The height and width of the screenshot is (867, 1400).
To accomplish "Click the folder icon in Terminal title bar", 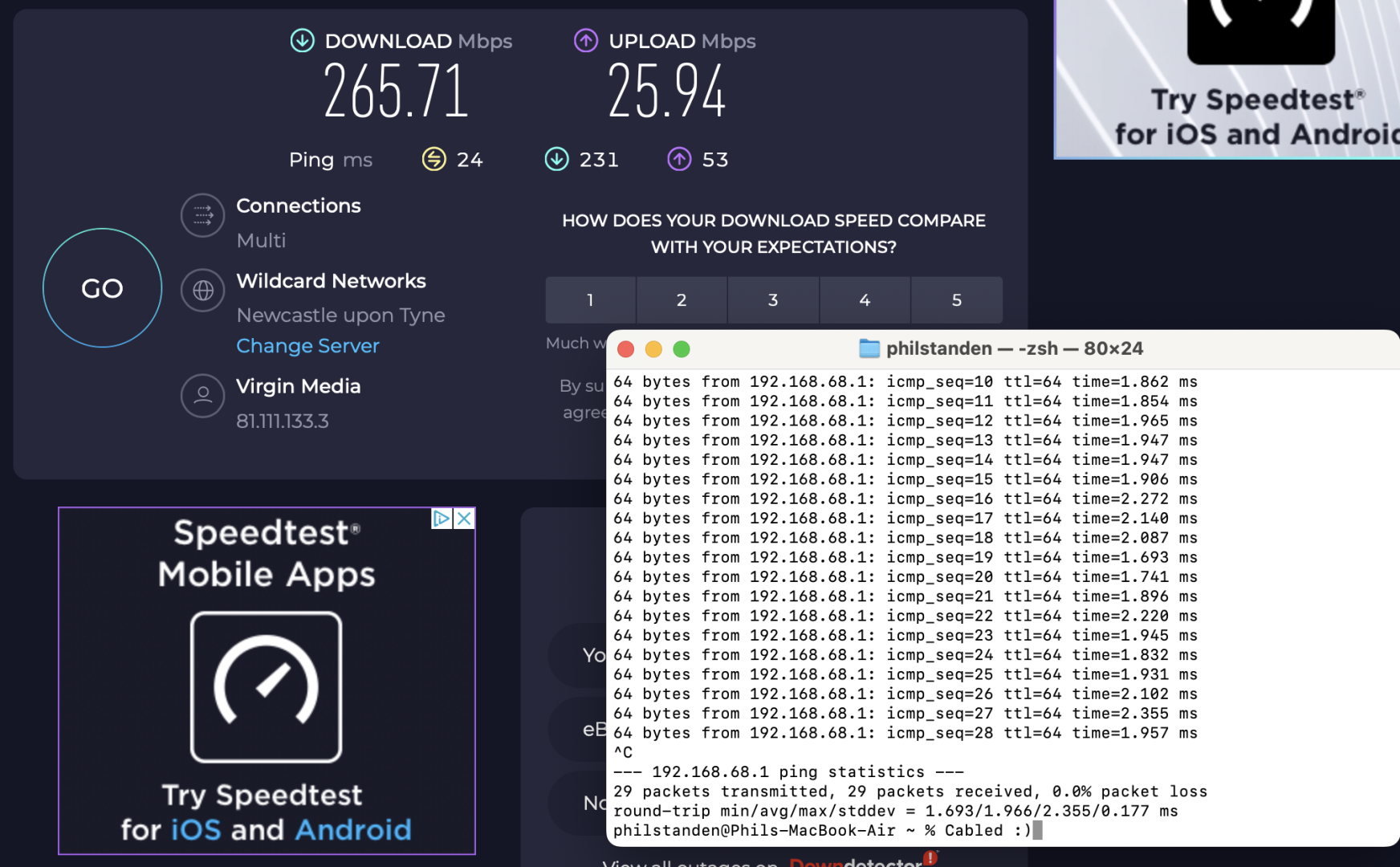I will click(869, 348).
